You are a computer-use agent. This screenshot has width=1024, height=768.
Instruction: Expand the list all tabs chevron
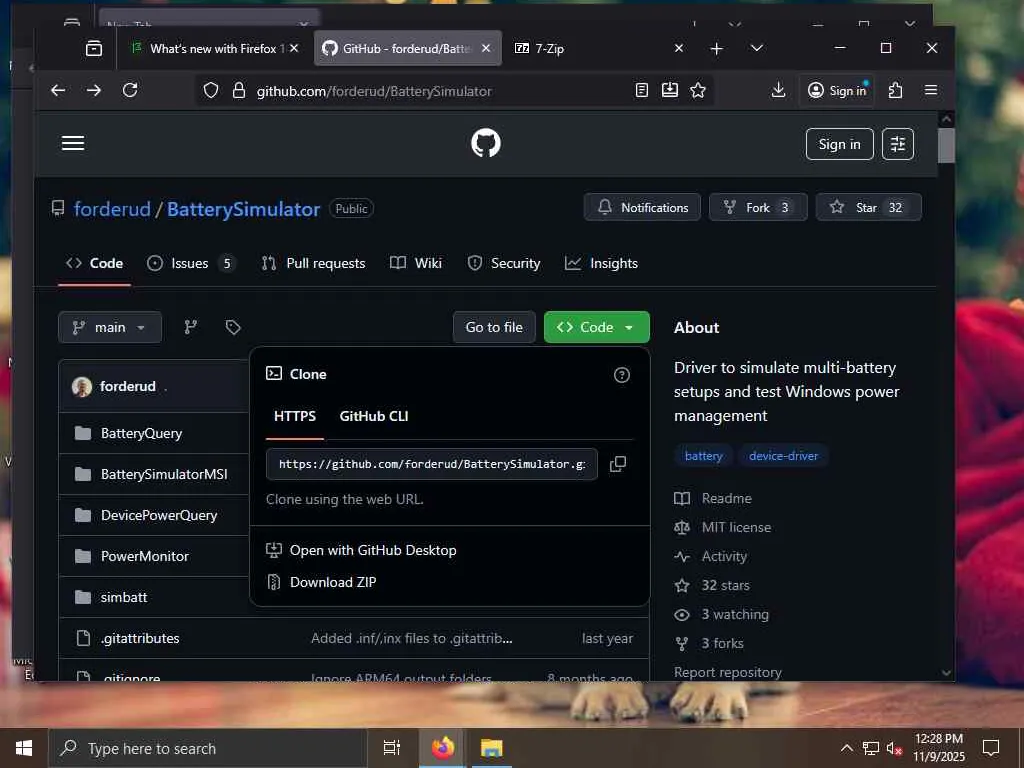(756, 48)
